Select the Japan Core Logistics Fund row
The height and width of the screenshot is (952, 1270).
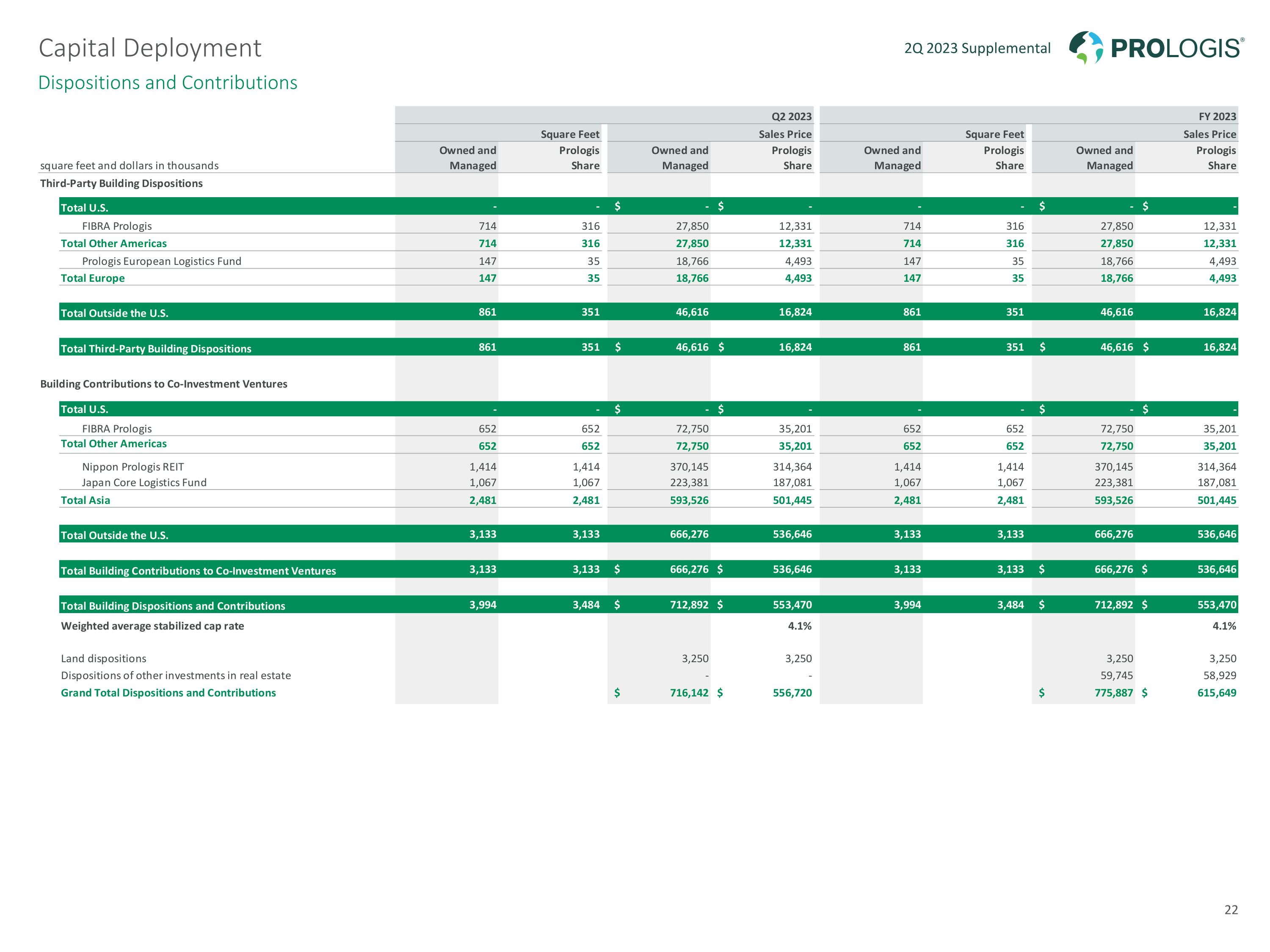click(x=144, y=483)
